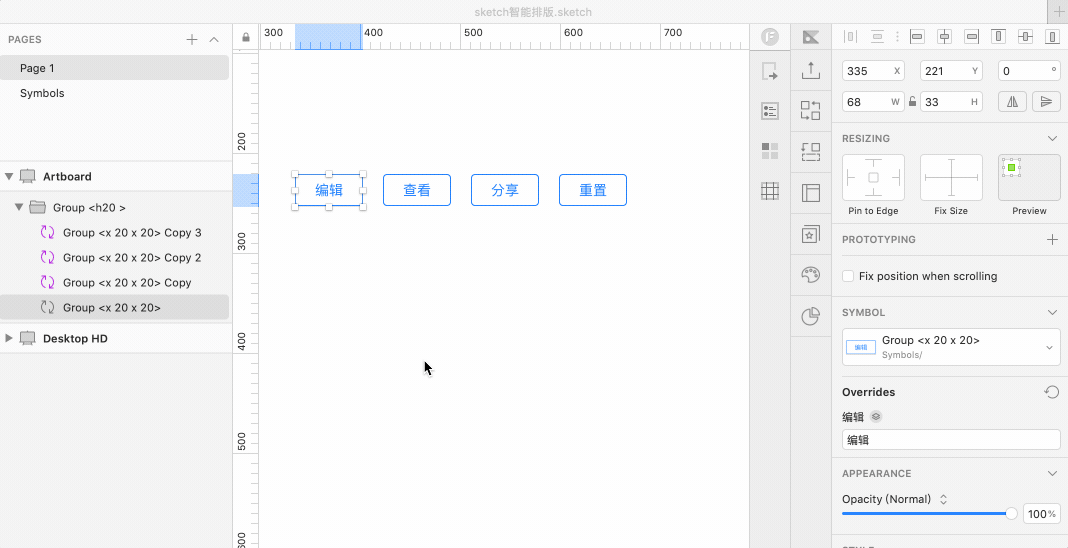The width and height of the screenshot is (1068, 548).
Task: Click the 编辑 override text field
Action: tap(951, 440)
